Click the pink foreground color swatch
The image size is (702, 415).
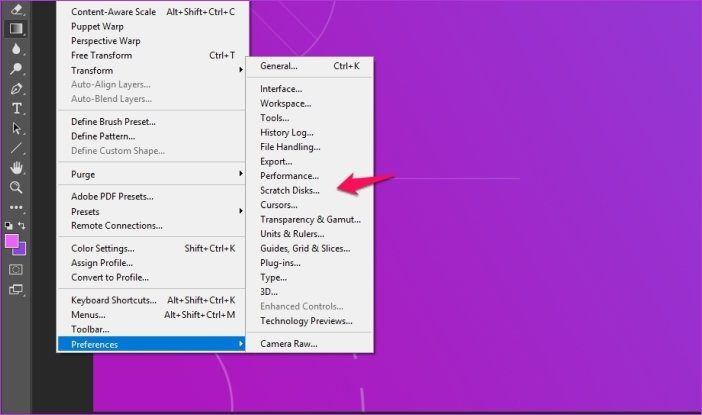click(12, 241)
